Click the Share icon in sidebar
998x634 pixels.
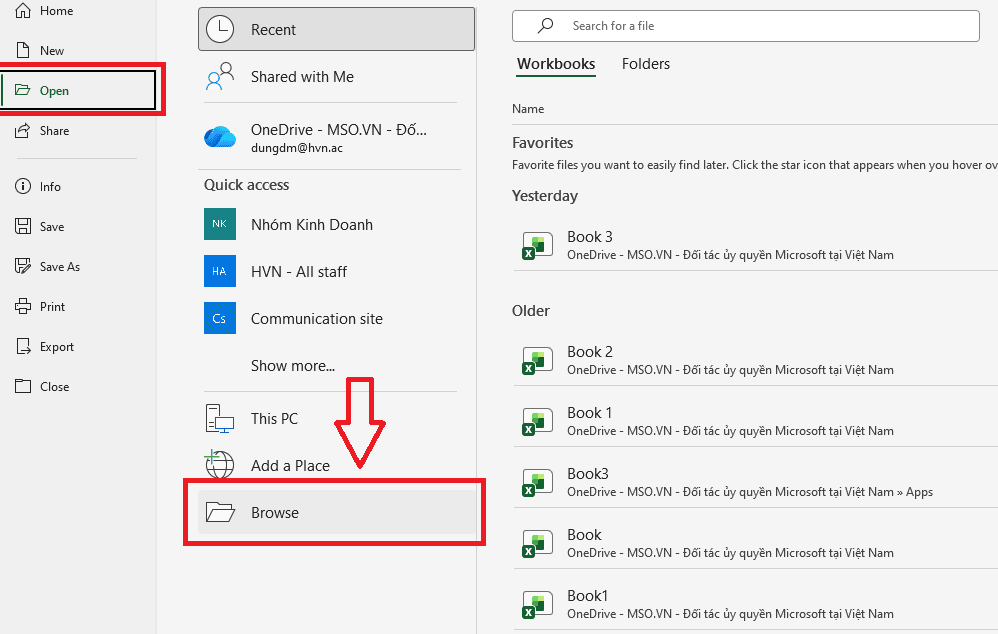click(23, 130)
